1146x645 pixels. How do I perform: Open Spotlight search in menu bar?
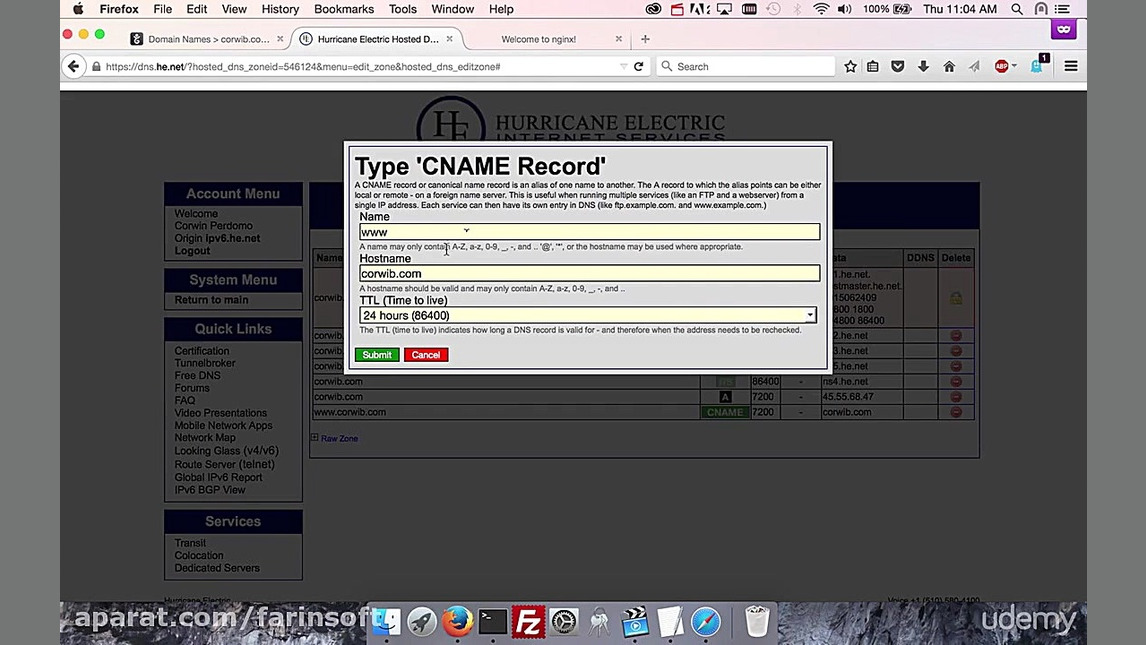click(x=1017, y=9)
